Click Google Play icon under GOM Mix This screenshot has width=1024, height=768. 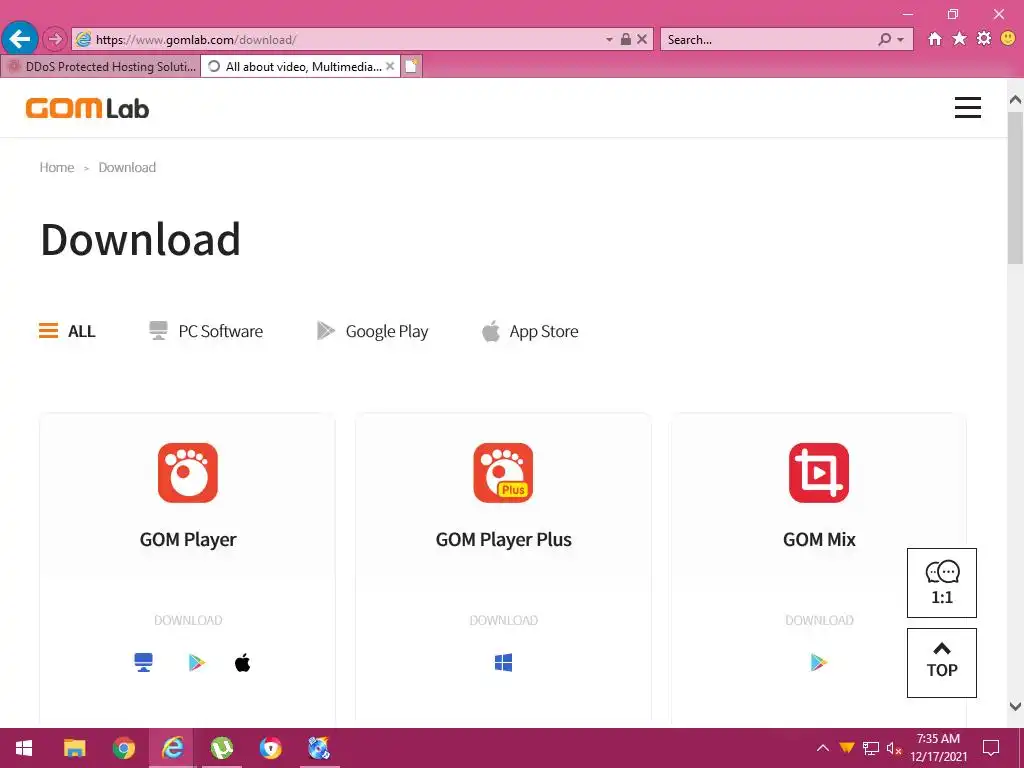point(818,662)
